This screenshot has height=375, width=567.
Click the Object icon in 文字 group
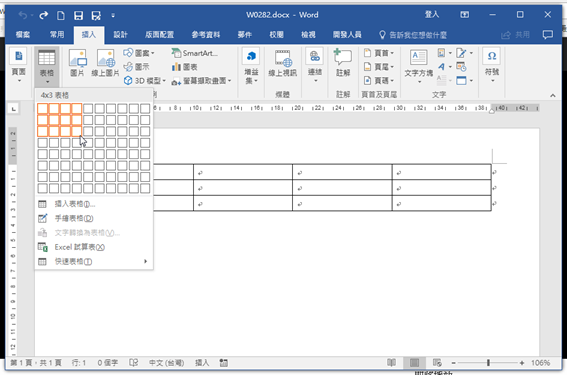[461, 80]
